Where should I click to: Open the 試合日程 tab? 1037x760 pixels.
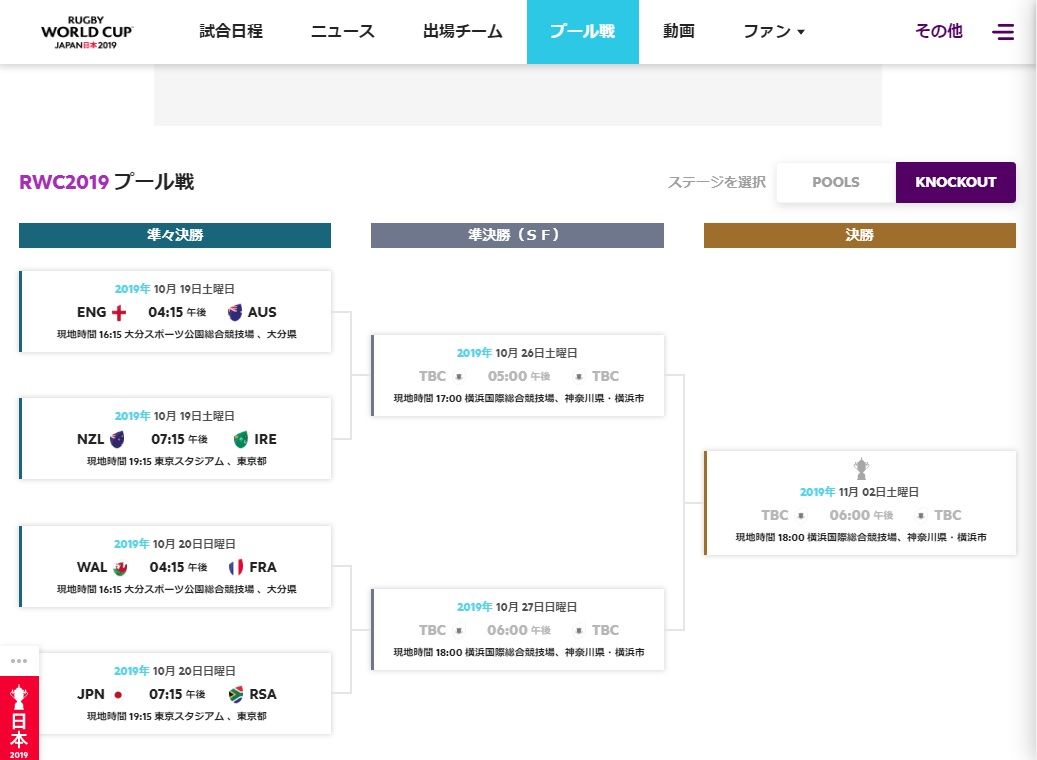pos(231,32)
